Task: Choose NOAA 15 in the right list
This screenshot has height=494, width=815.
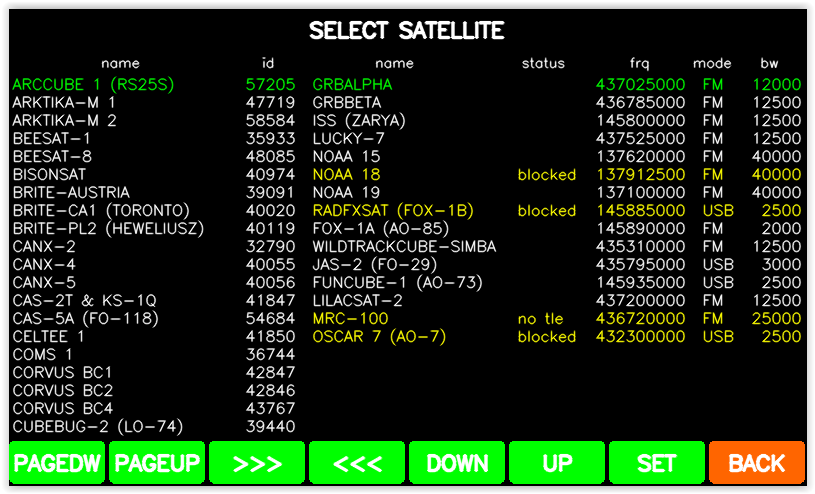Action: [557, 157]
